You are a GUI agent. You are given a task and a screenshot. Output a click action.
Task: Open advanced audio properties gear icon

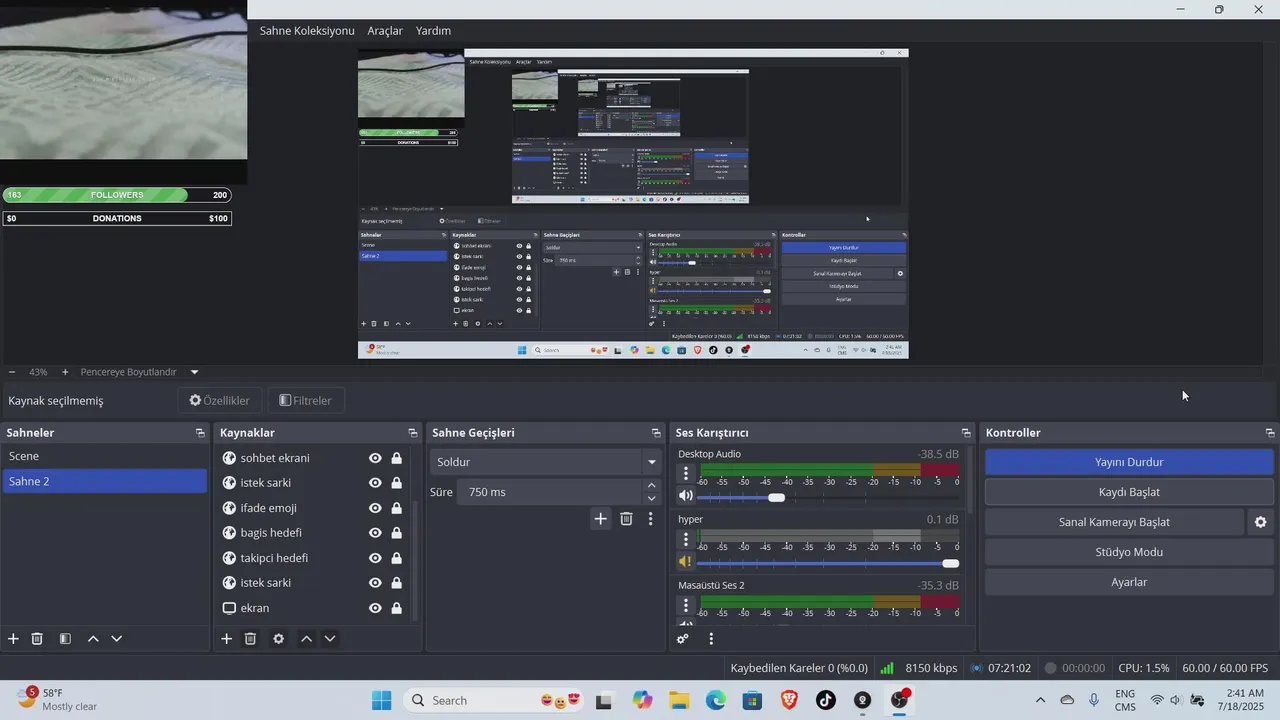[x=683, y=638]
